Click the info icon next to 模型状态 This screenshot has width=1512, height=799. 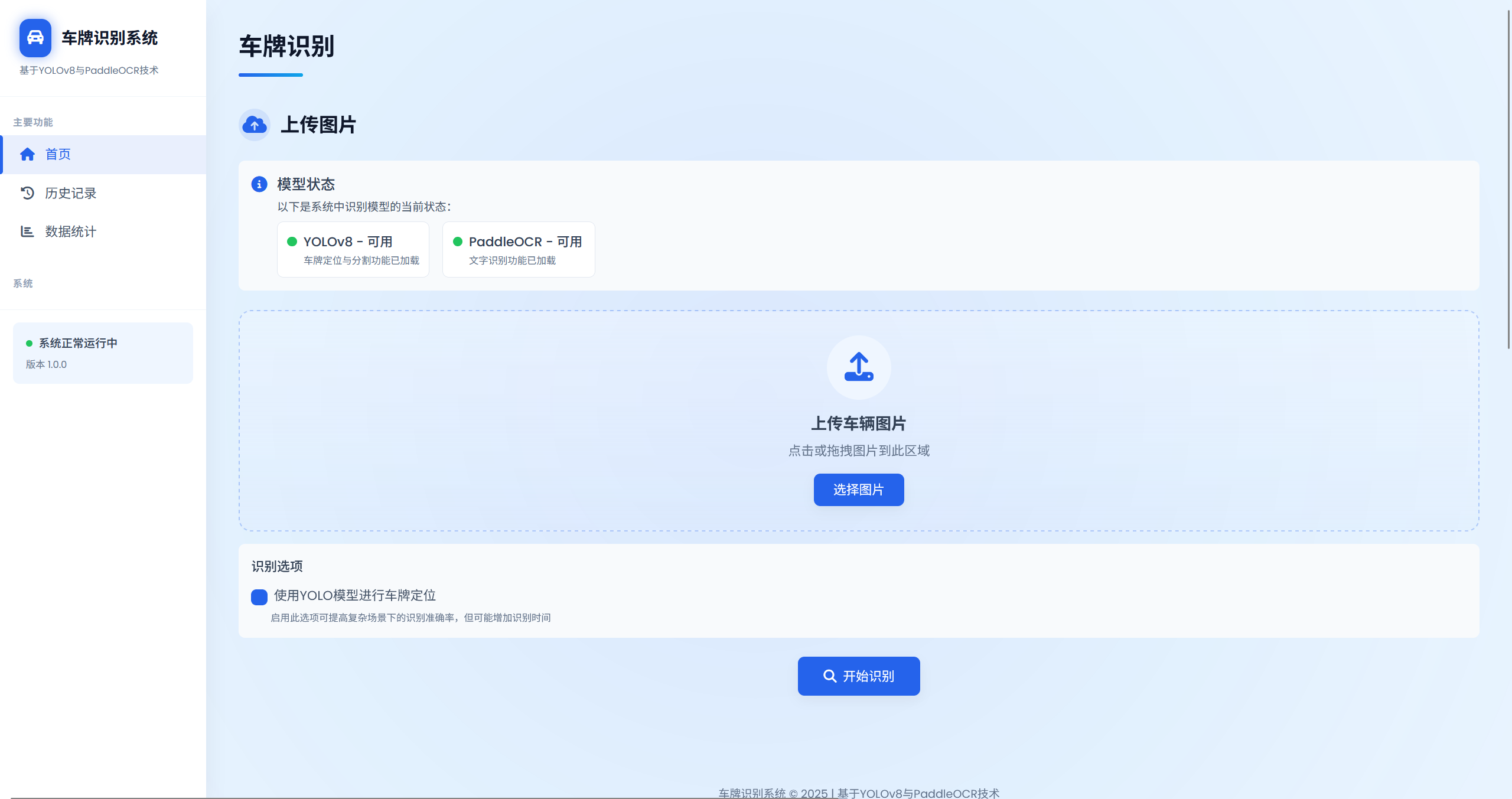point(259,184)
